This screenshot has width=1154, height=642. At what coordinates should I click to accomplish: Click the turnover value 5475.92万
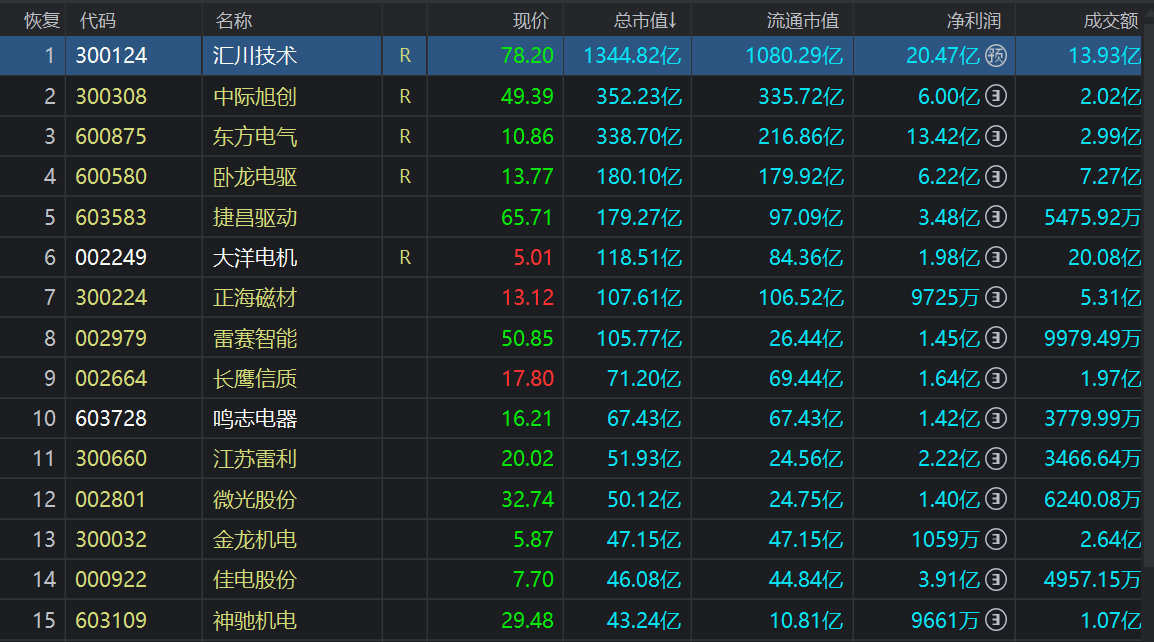1092,217
